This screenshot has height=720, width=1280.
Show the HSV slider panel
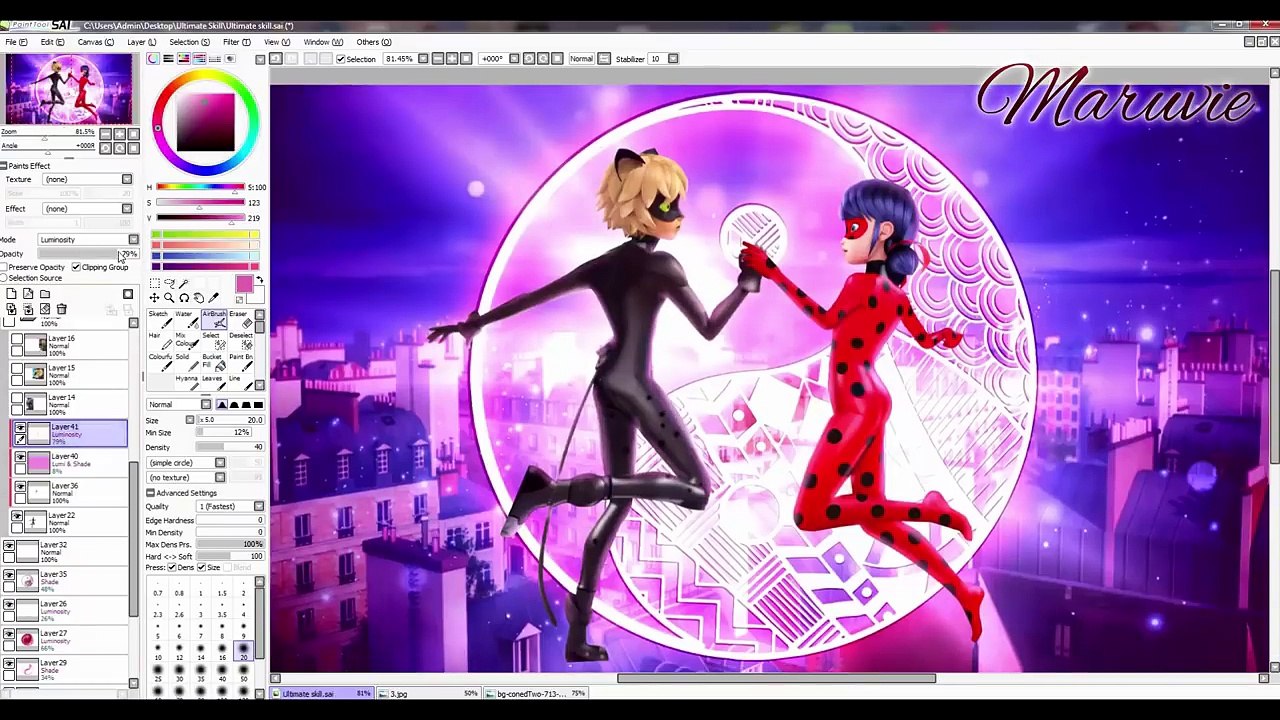click(x=183, y=59)
